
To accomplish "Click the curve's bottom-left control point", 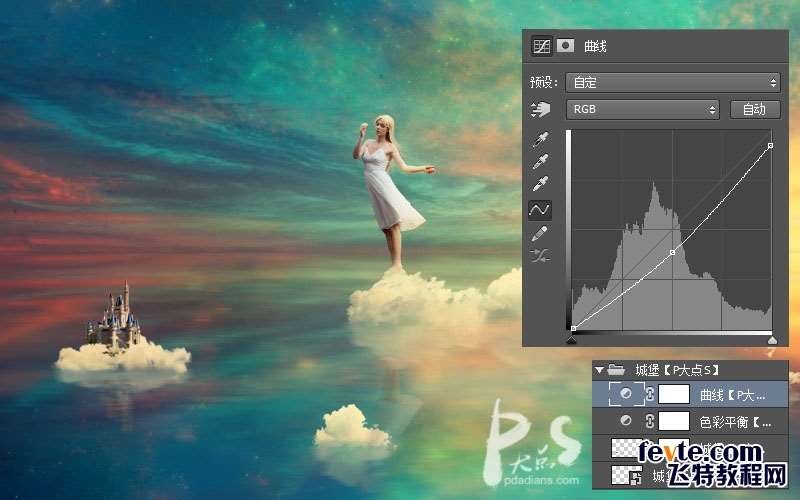I will (573, 329).
